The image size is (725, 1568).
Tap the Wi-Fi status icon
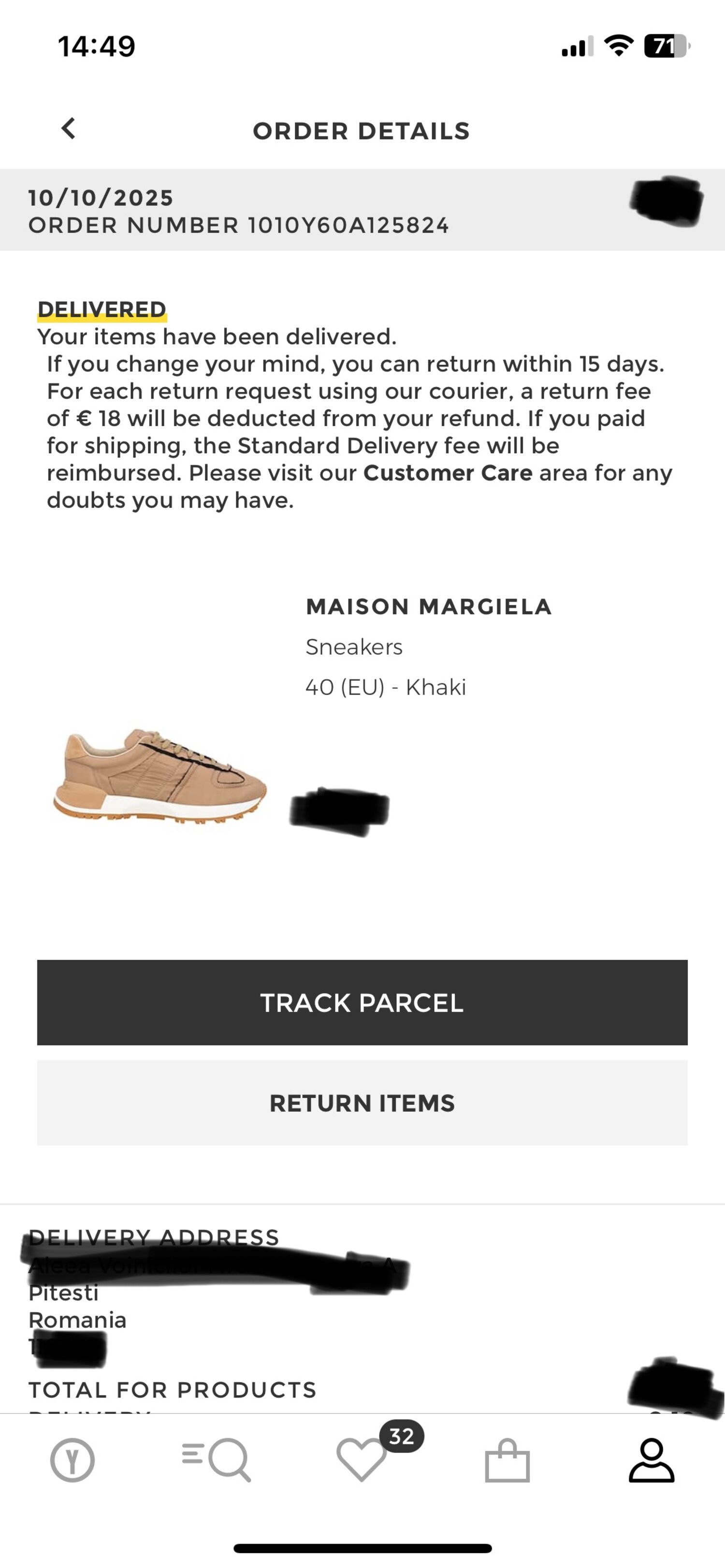(x=618, y=46)
